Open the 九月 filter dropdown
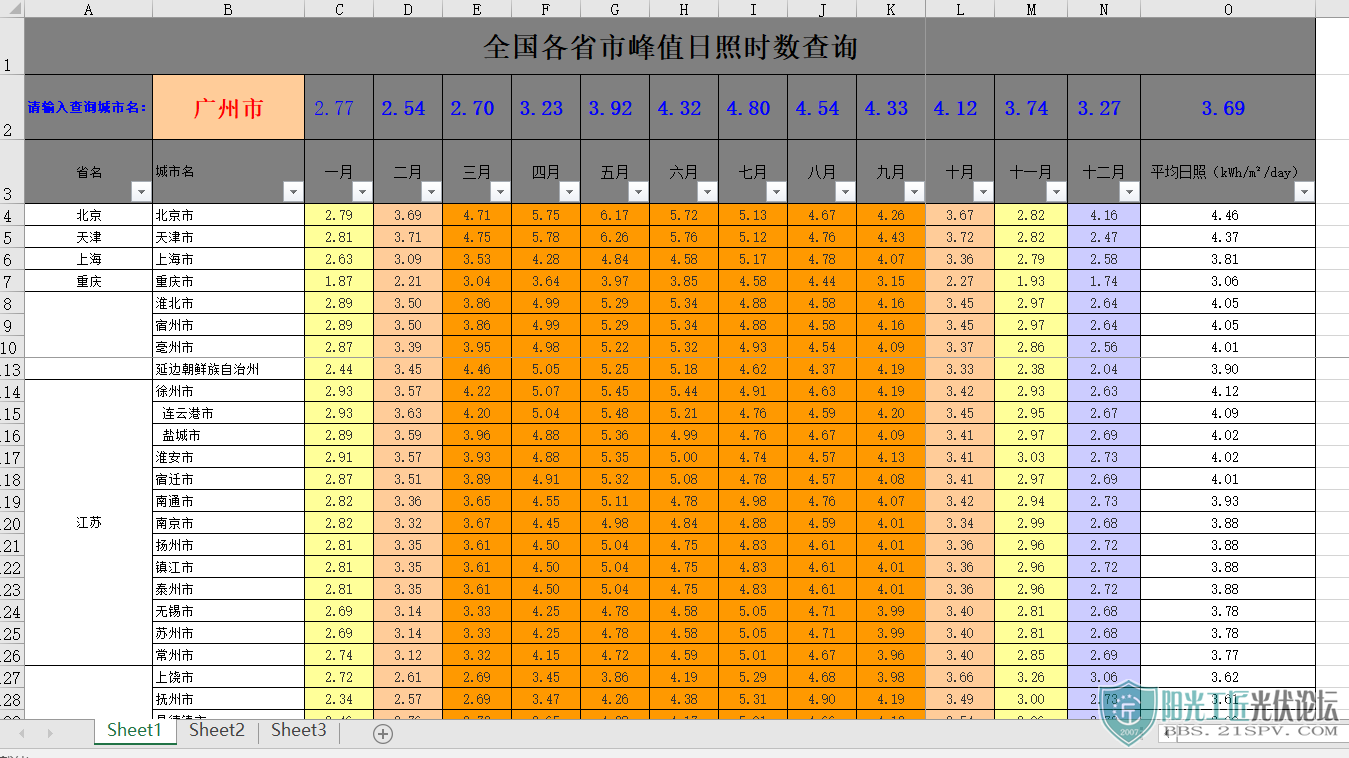Viewport: 1349px width, 758px height. (914, 192)
